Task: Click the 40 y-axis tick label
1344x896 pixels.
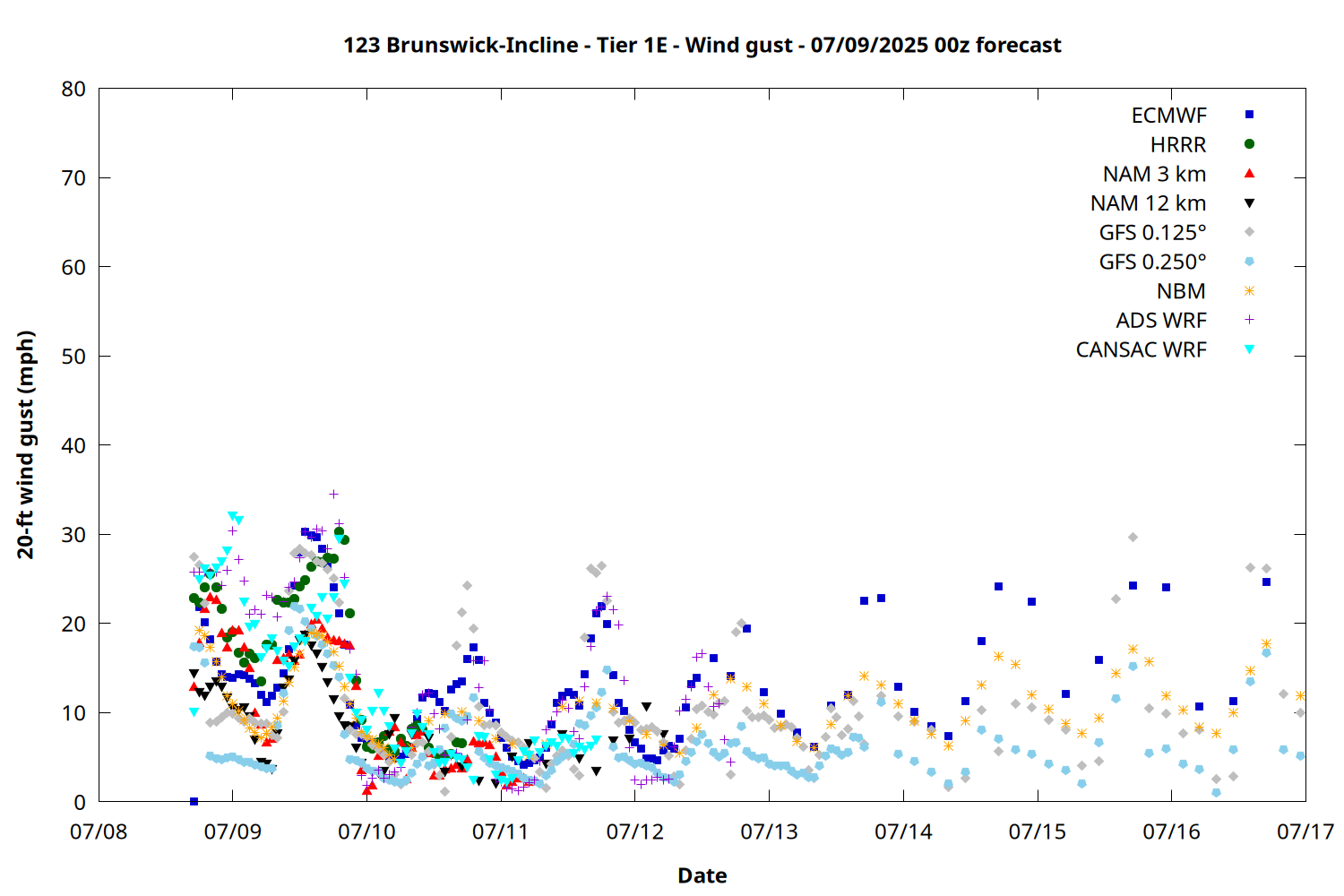Action: 74,445
